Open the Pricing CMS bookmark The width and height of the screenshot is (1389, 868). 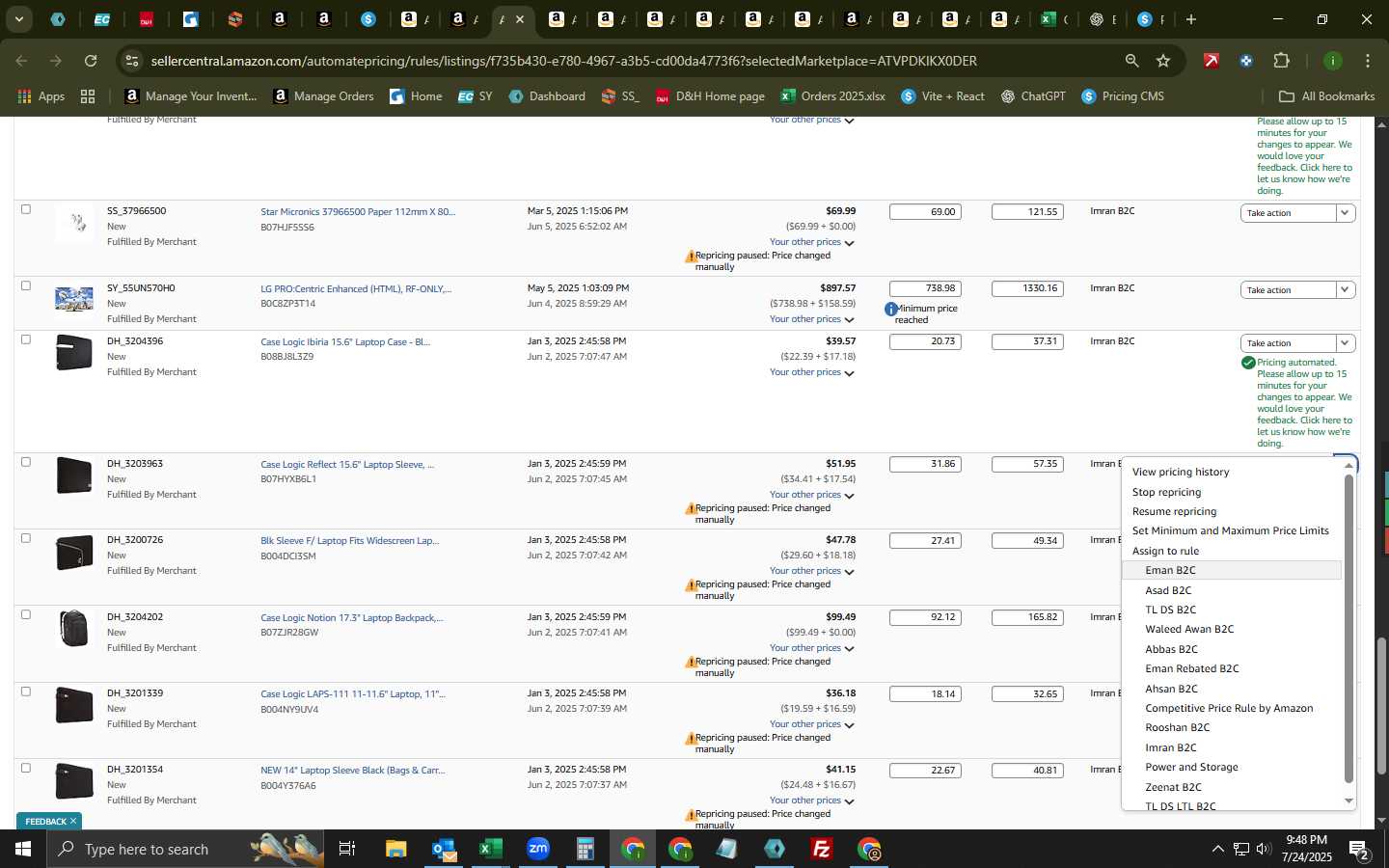(1123, 96)
